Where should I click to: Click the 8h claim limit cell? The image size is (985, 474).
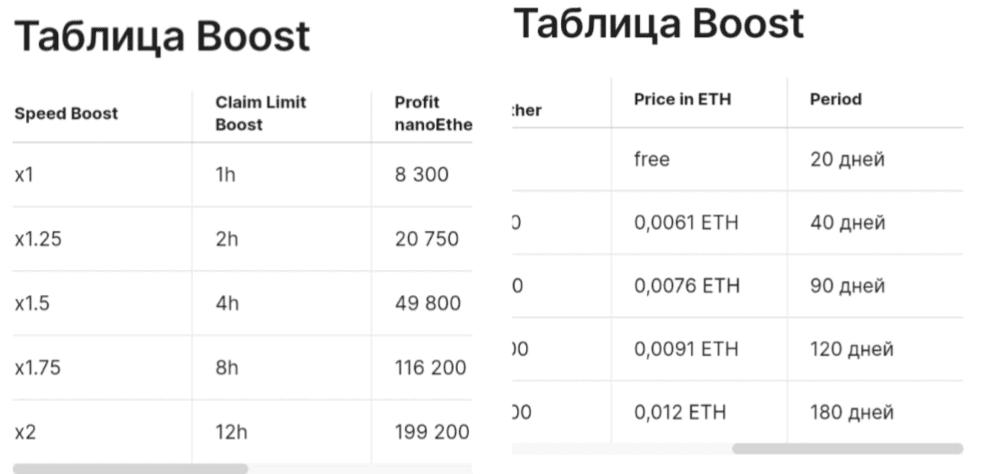pyautogui.click(x=227, y=368)
